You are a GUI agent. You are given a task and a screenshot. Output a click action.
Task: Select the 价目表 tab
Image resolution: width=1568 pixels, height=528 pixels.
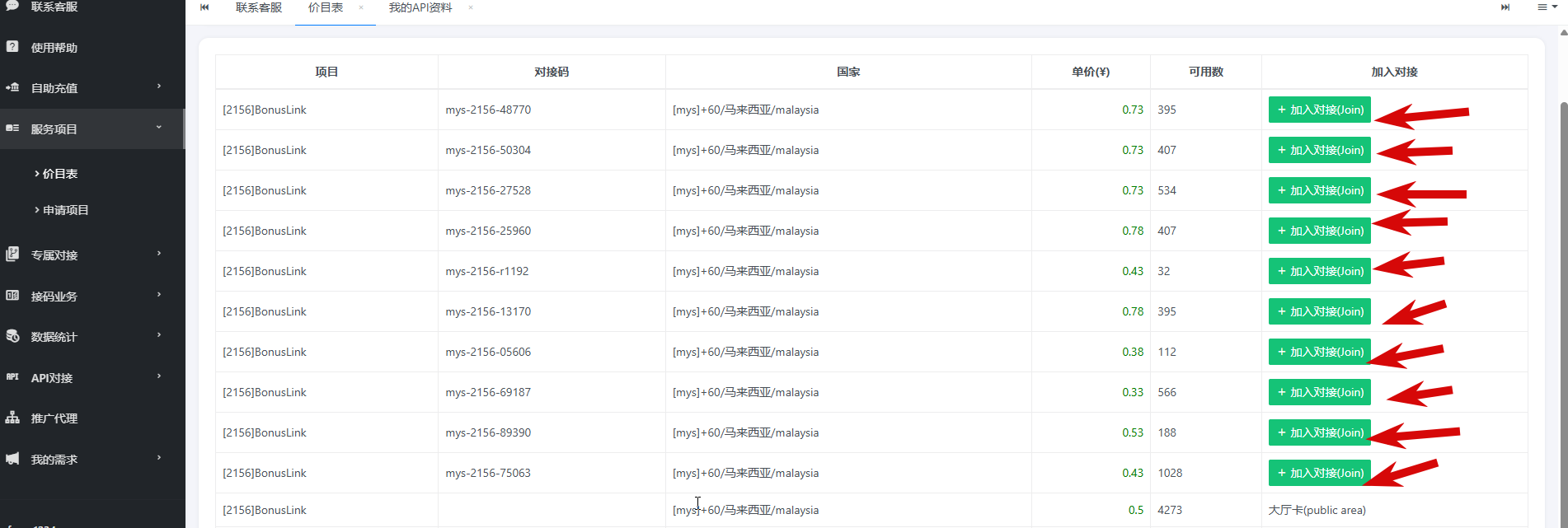[326, 7]
